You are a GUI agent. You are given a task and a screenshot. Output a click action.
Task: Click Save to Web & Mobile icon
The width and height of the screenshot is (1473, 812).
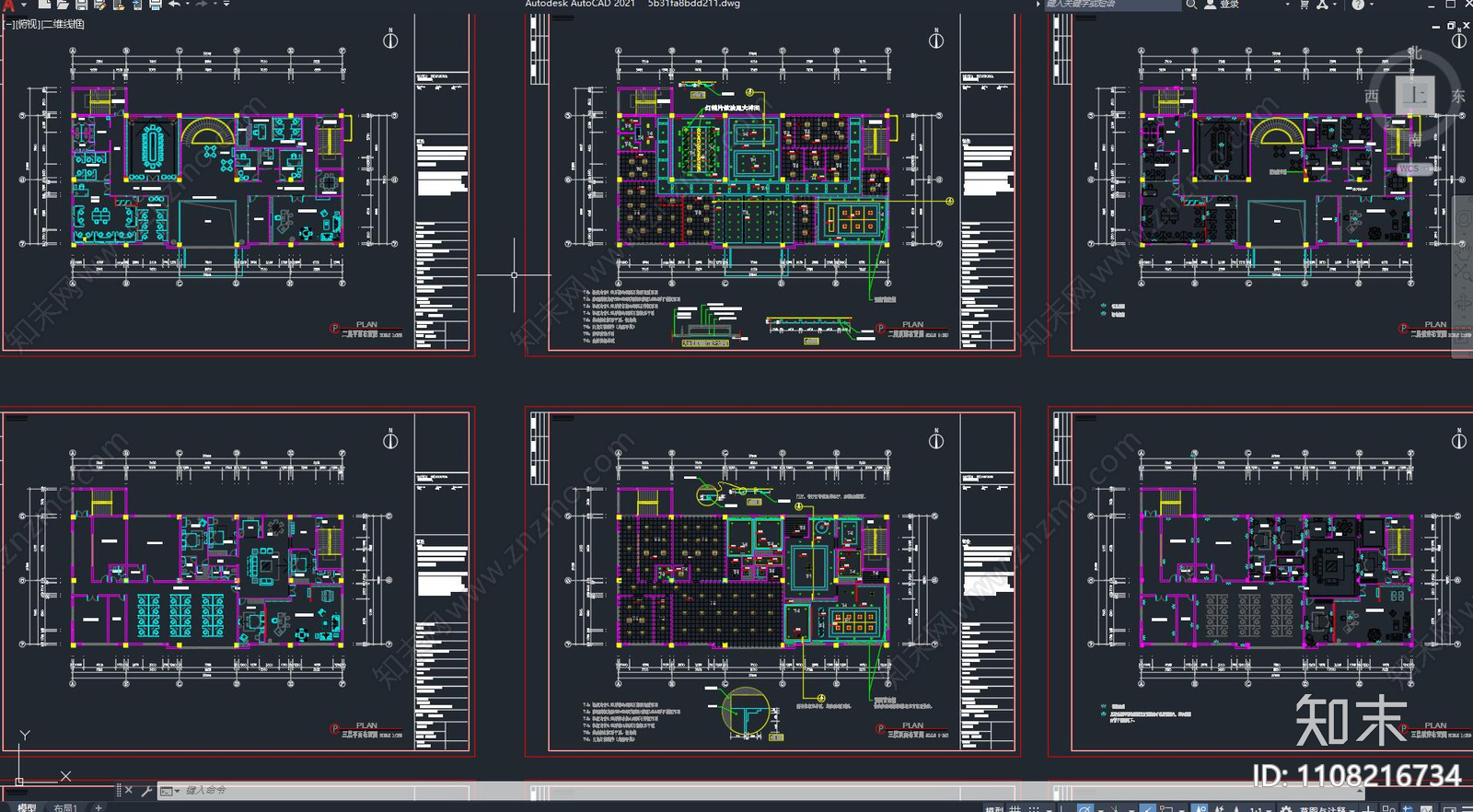coord(137,5)
